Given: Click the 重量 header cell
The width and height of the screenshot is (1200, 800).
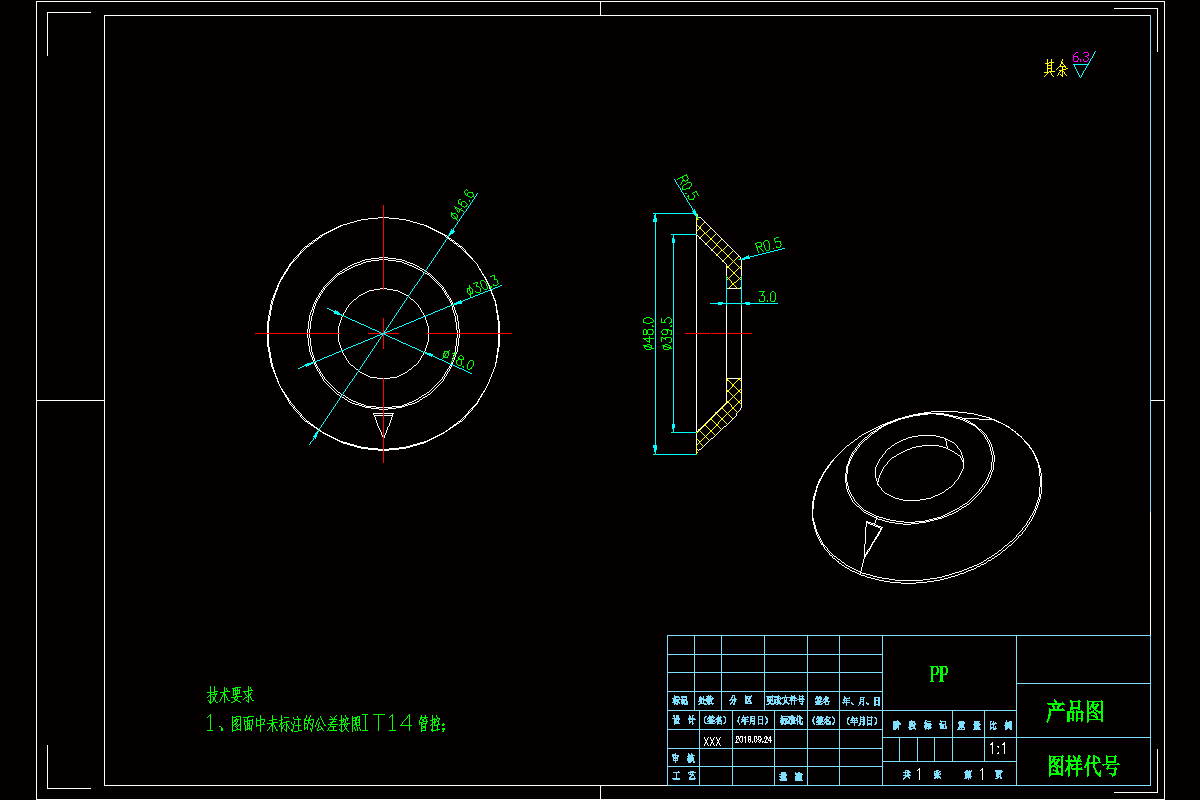Looking at the screenshot, I should [x=968, y=724].
